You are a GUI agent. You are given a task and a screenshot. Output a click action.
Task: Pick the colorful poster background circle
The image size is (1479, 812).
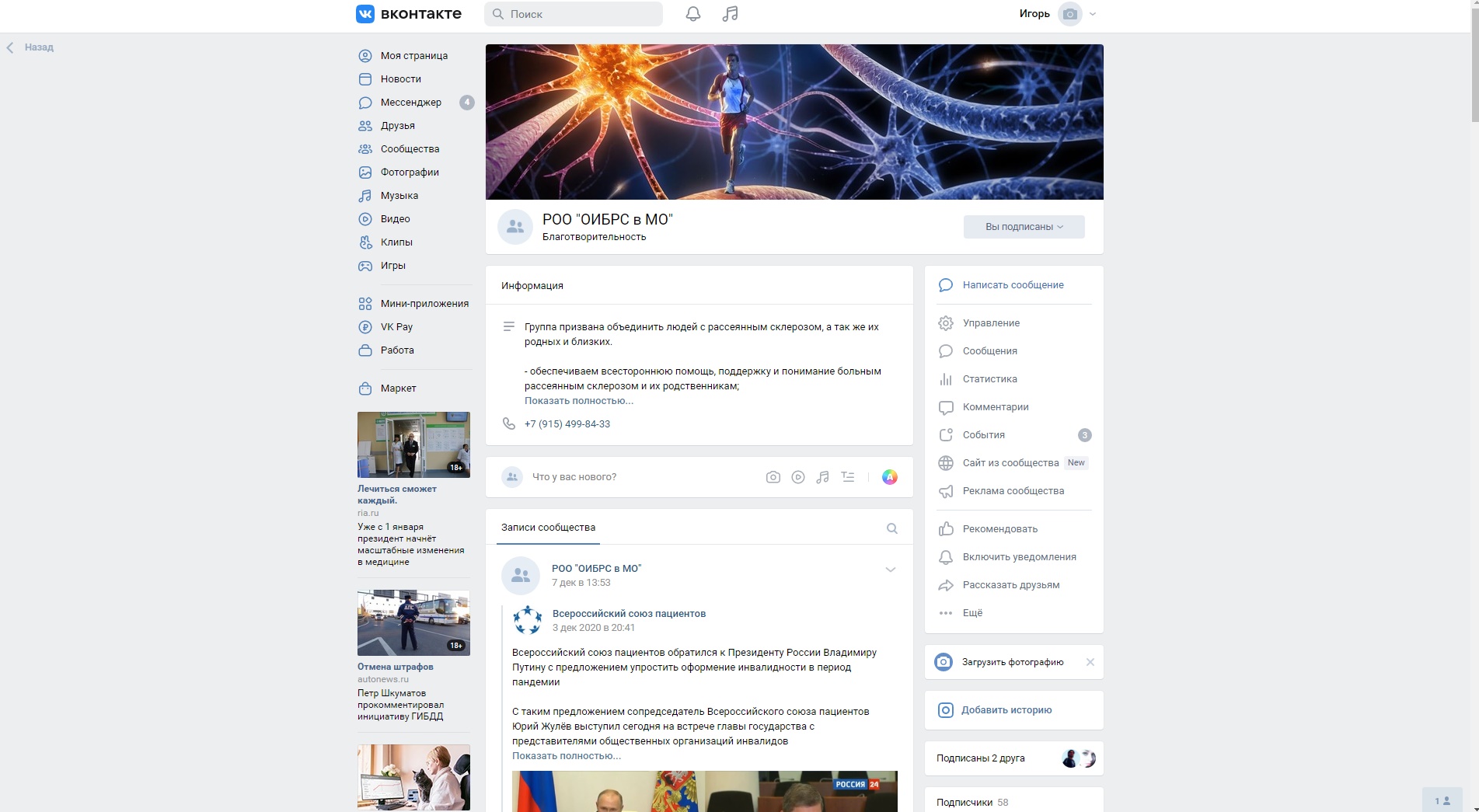[x=889, y=477]
